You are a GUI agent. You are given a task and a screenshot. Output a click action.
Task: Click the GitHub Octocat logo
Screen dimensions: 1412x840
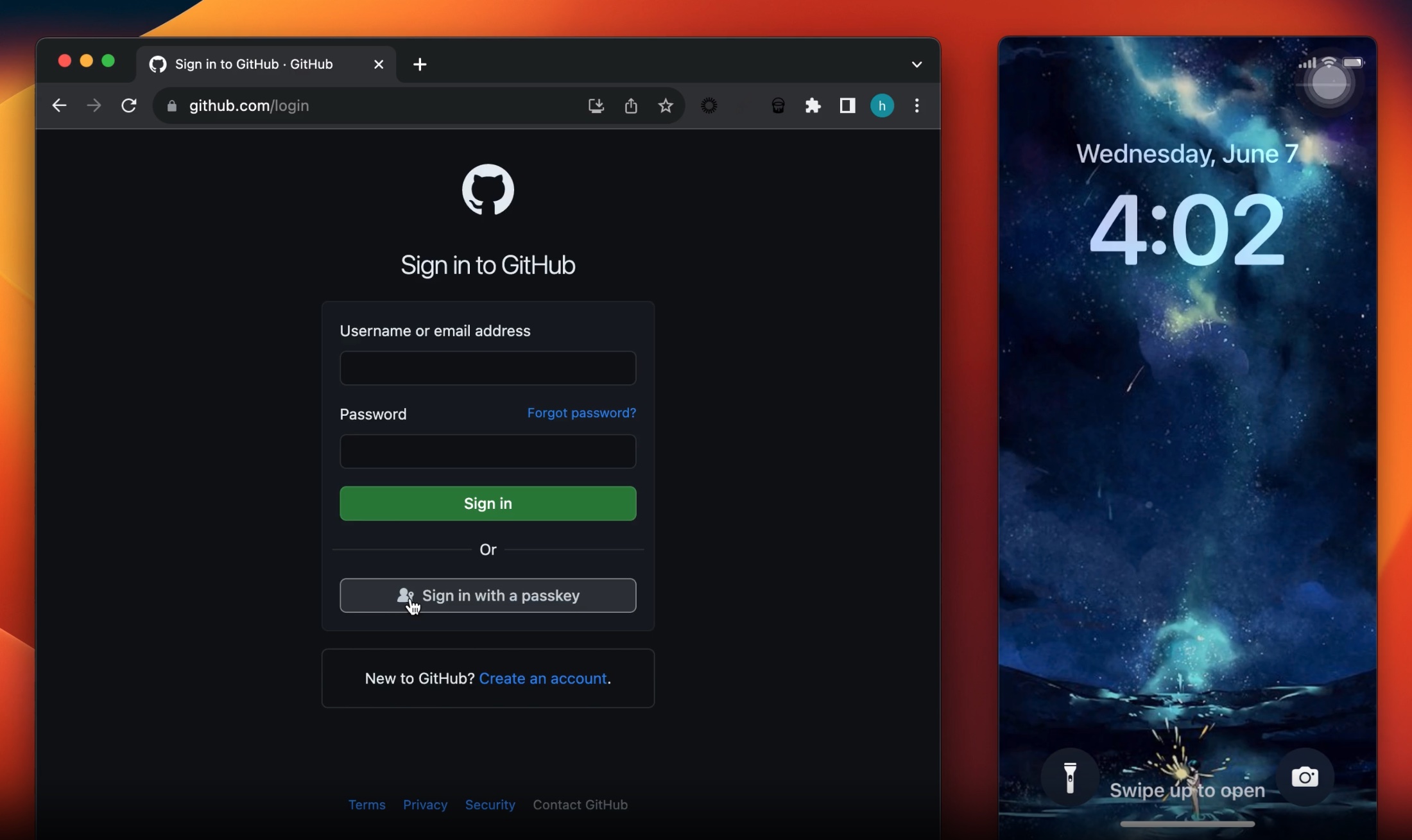[x=488, y=189]
